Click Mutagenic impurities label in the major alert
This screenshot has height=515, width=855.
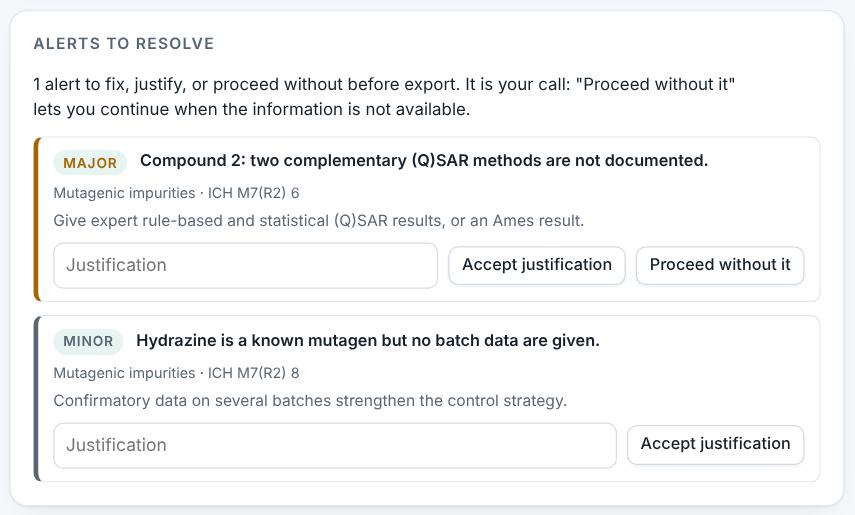pyautogui.click(x=124, y=193)
